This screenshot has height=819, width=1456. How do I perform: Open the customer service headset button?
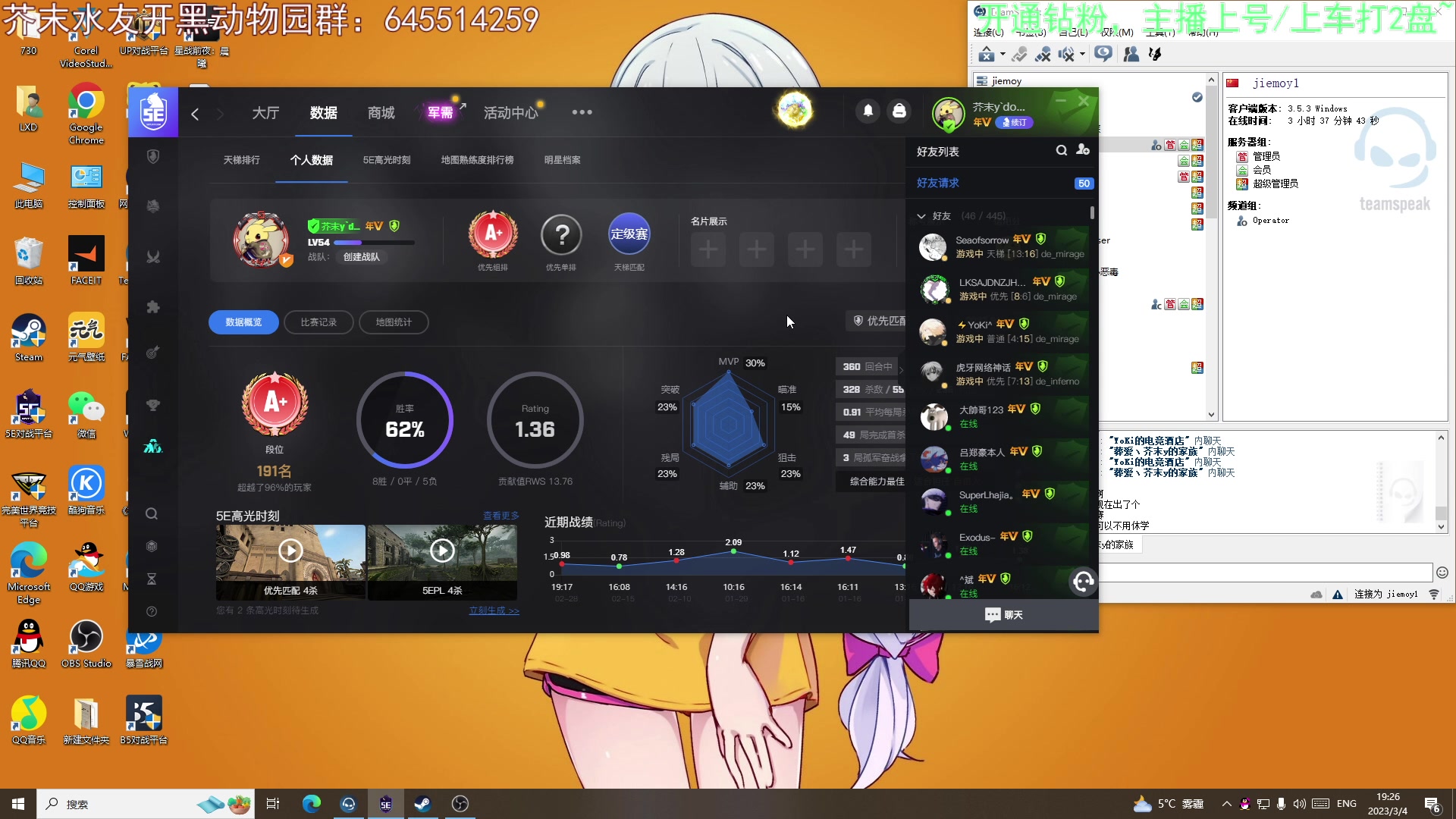click(1083, 582)
